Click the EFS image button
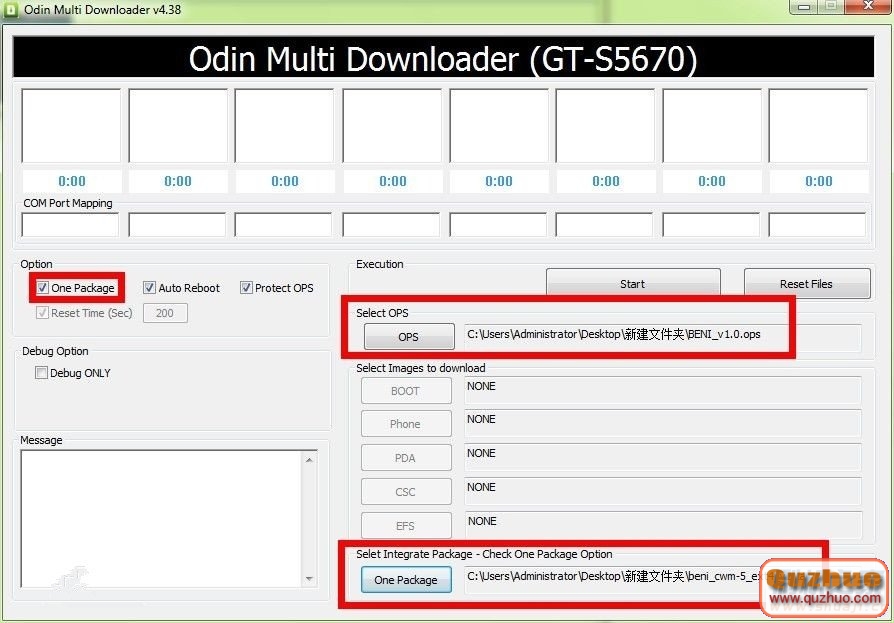 pos(406,526)
